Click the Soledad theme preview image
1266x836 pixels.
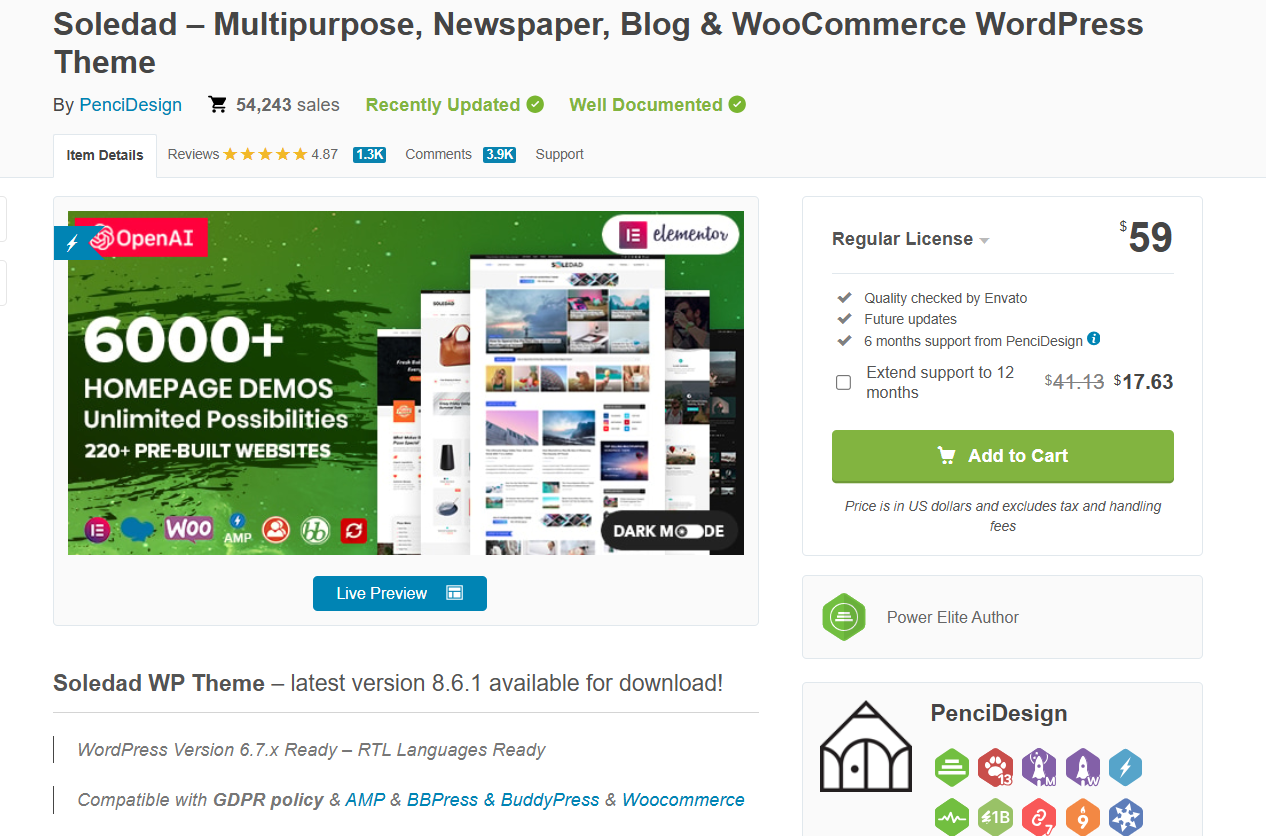pyautogui.click(x=406, y=383)
